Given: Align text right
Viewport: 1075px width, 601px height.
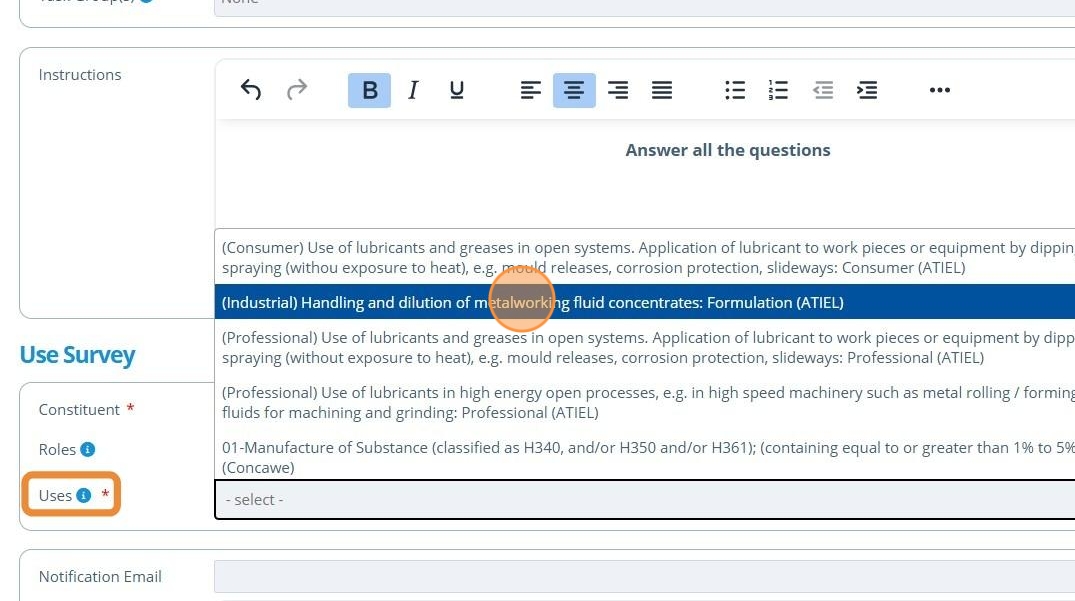Looking at the screenshot, I should point(618,90).
